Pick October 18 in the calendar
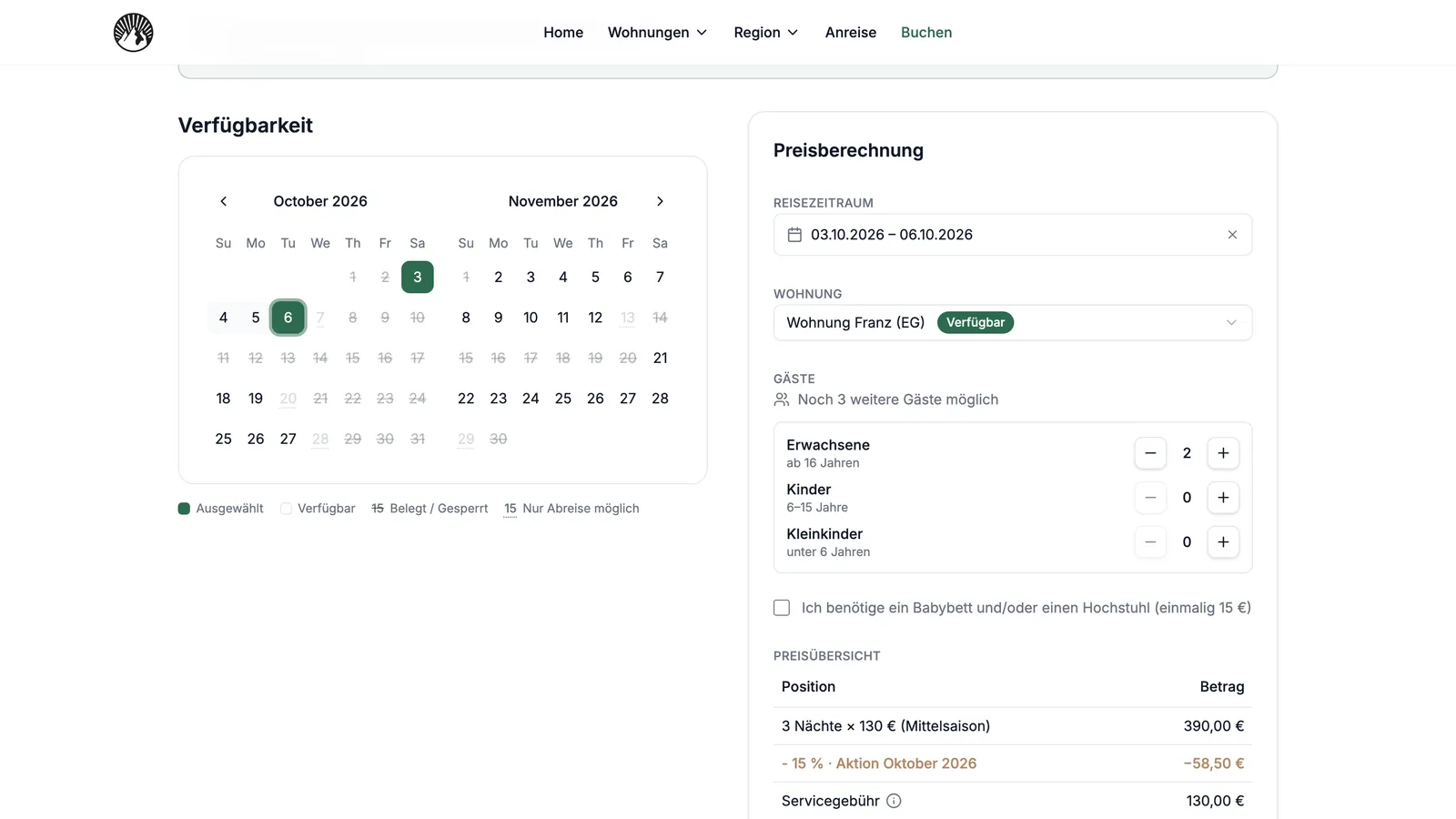Image resolution: width=1456 pixels, height=819 pixels. click(x=224, y=399)
